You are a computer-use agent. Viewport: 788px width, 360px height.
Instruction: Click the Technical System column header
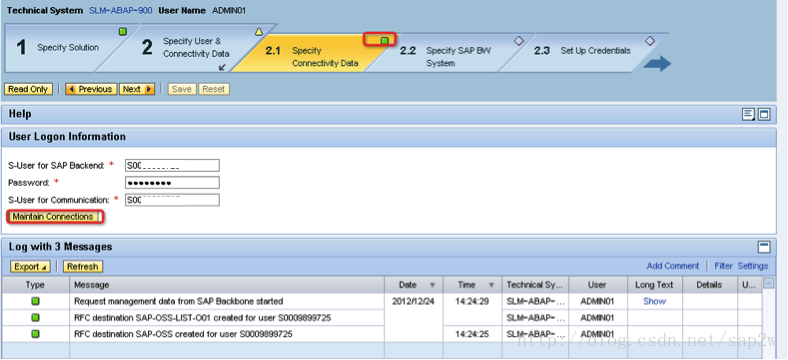pyautogui.click(x=535, y=285)
